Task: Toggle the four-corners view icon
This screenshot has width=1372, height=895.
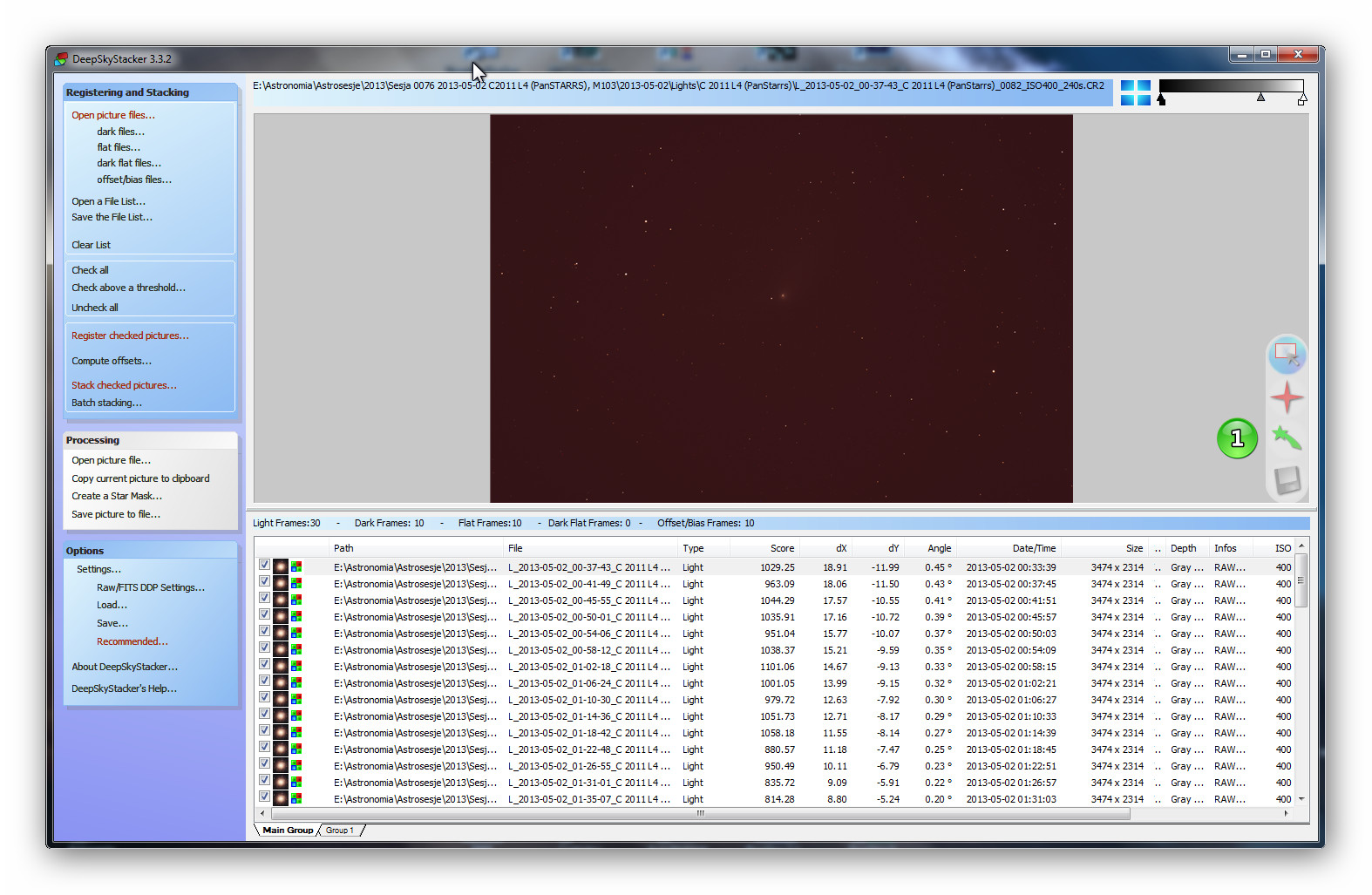Action: click(x=1135, y=92)
